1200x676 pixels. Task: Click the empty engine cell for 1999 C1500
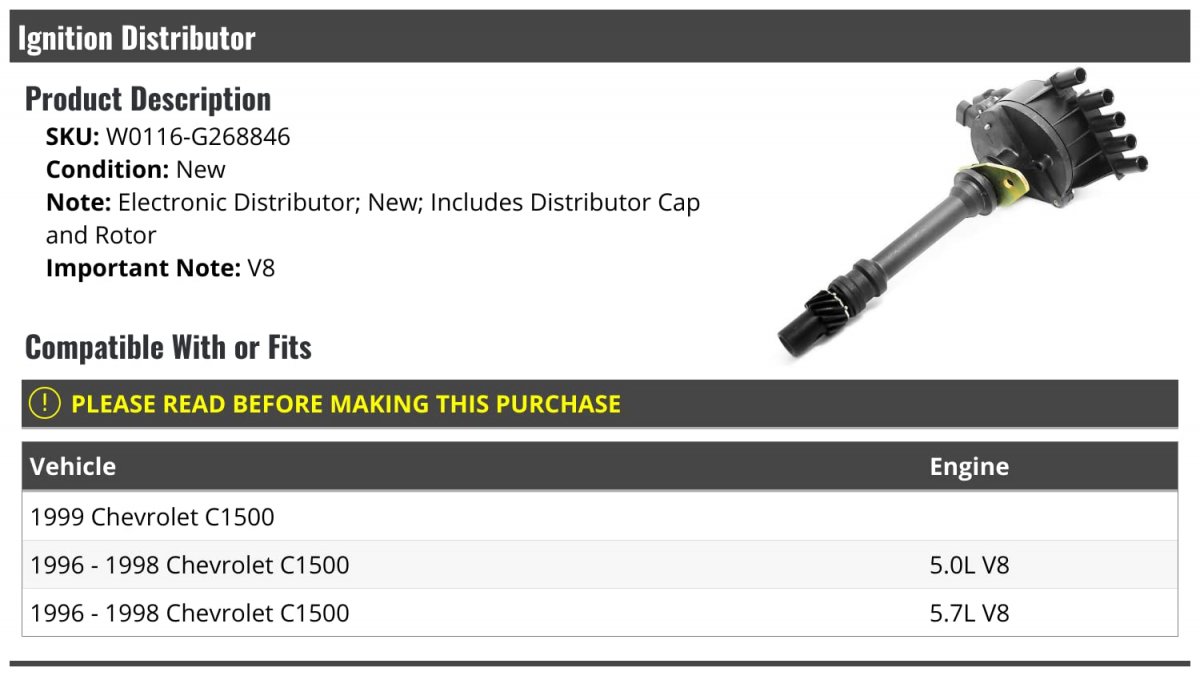(1050, 517)
